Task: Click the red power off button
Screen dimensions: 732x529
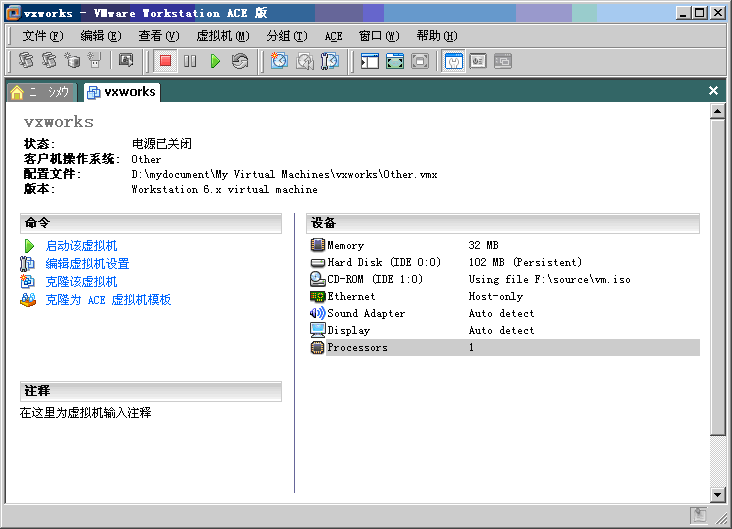Action: (x=165, y=61)
